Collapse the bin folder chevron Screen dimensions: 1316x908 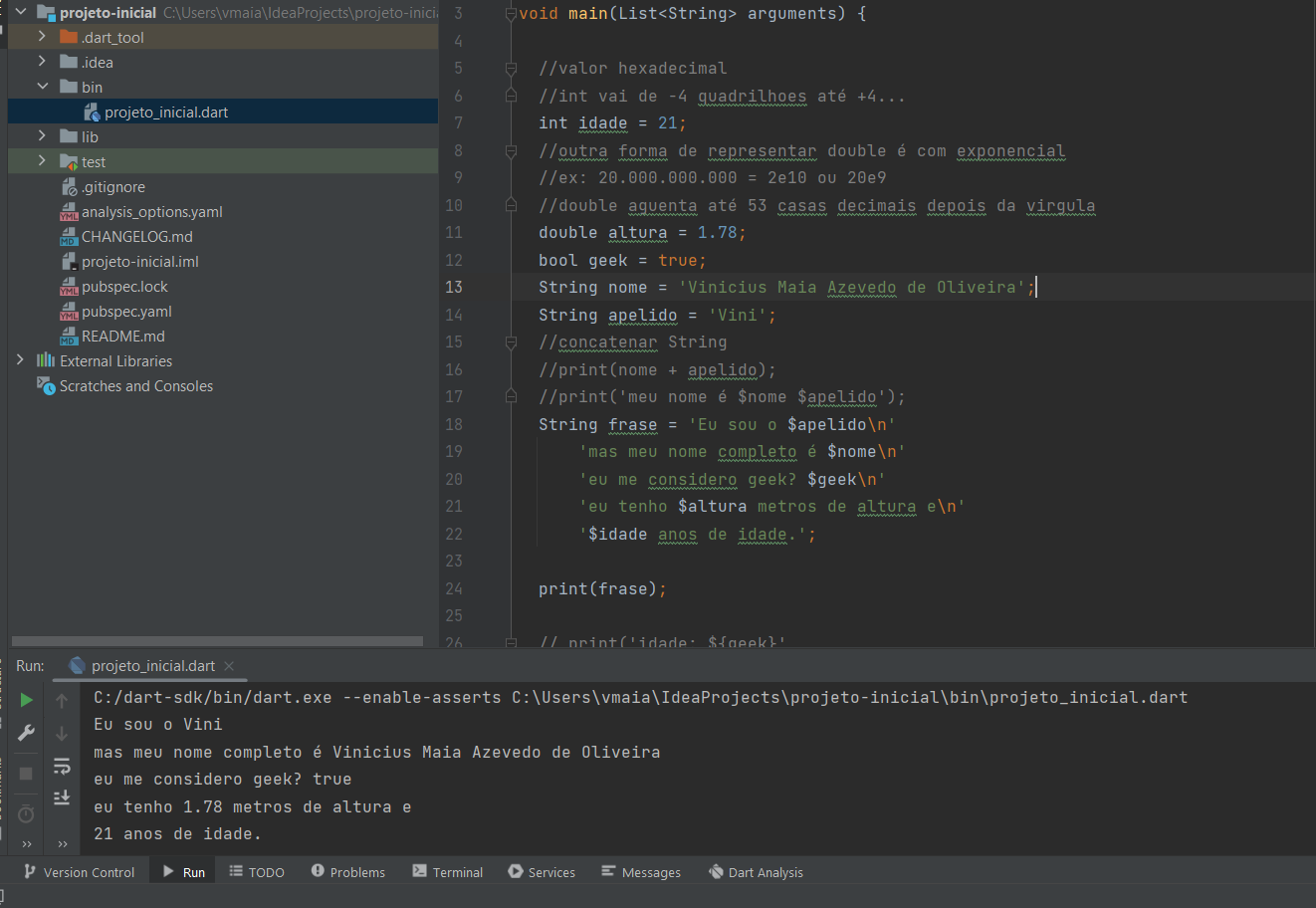[x=42, y=86]
